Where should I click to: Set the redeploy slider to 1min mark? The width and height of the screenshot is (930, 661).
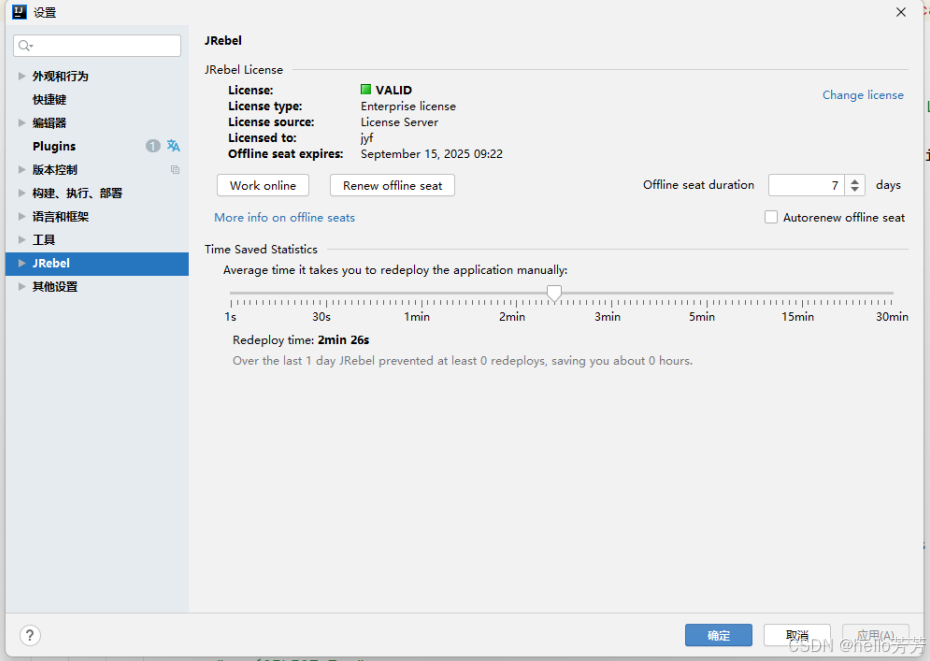[421, 293]
